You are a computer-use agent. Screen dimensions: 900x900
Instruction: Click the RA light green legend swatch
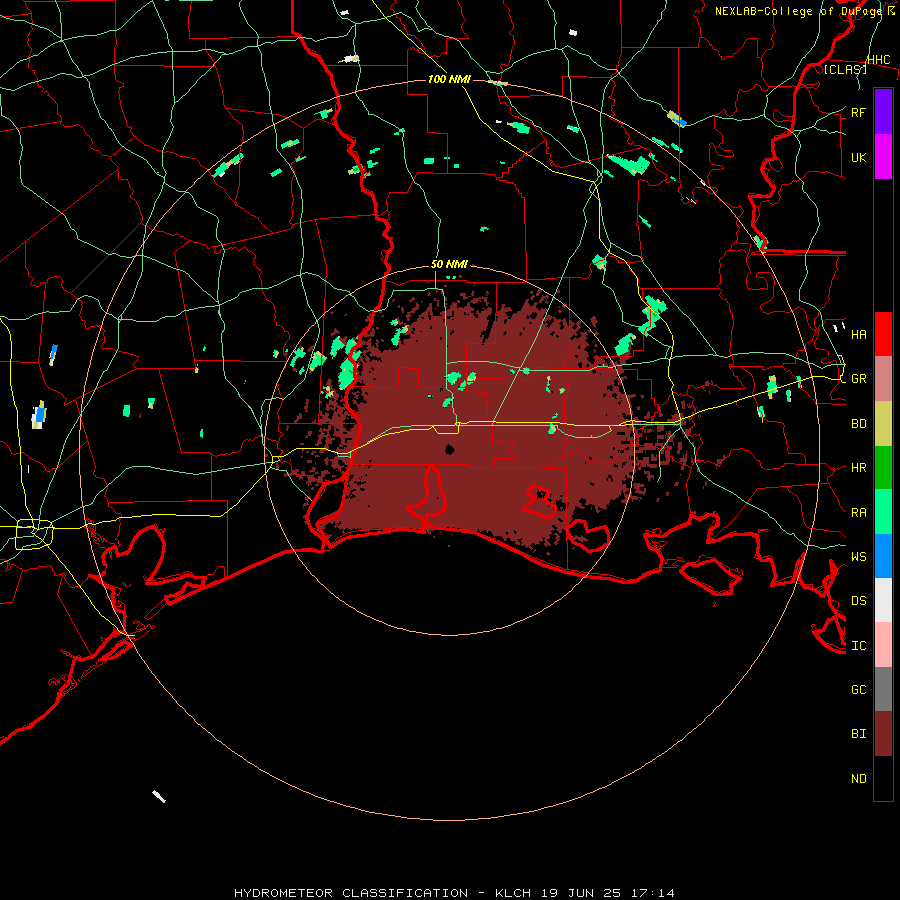tap(883, 512)
